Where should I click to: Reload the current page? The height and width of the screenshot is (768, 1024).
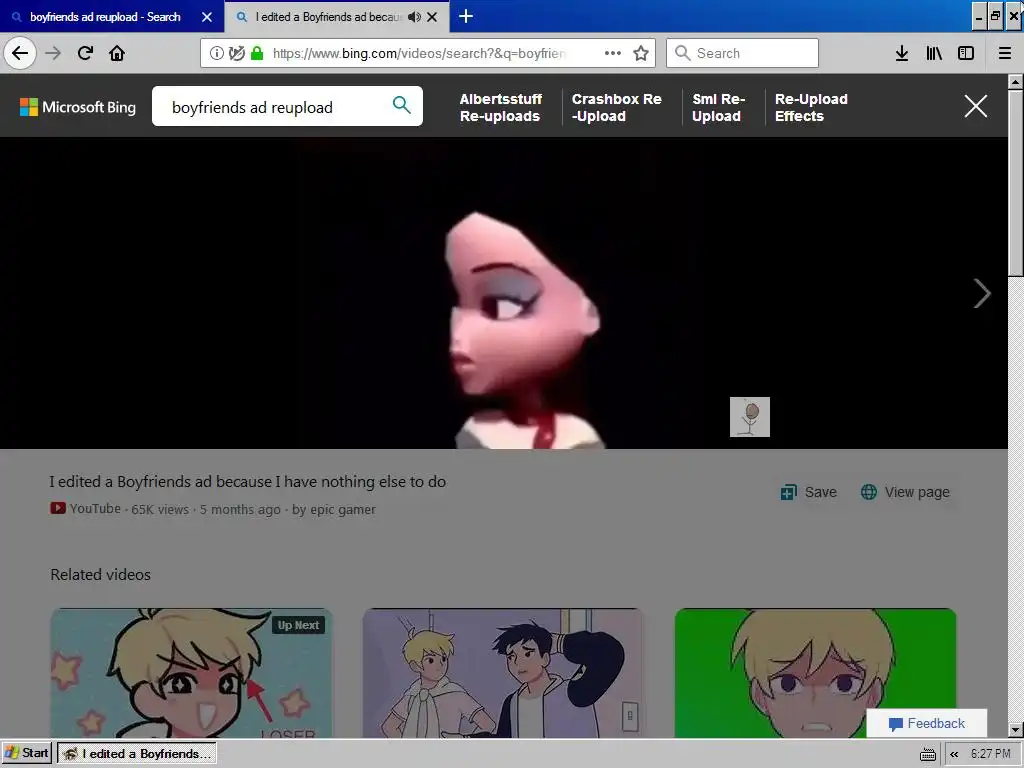pyautogui.click(x=85, y=53)
